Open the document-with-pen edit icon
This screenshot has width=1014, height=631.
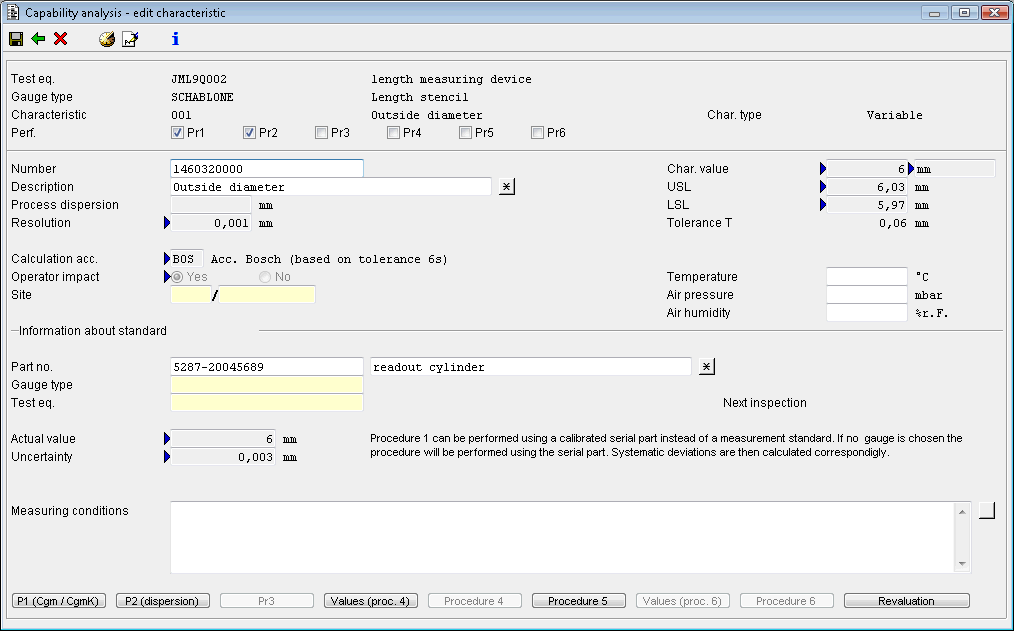coord(130,39)
